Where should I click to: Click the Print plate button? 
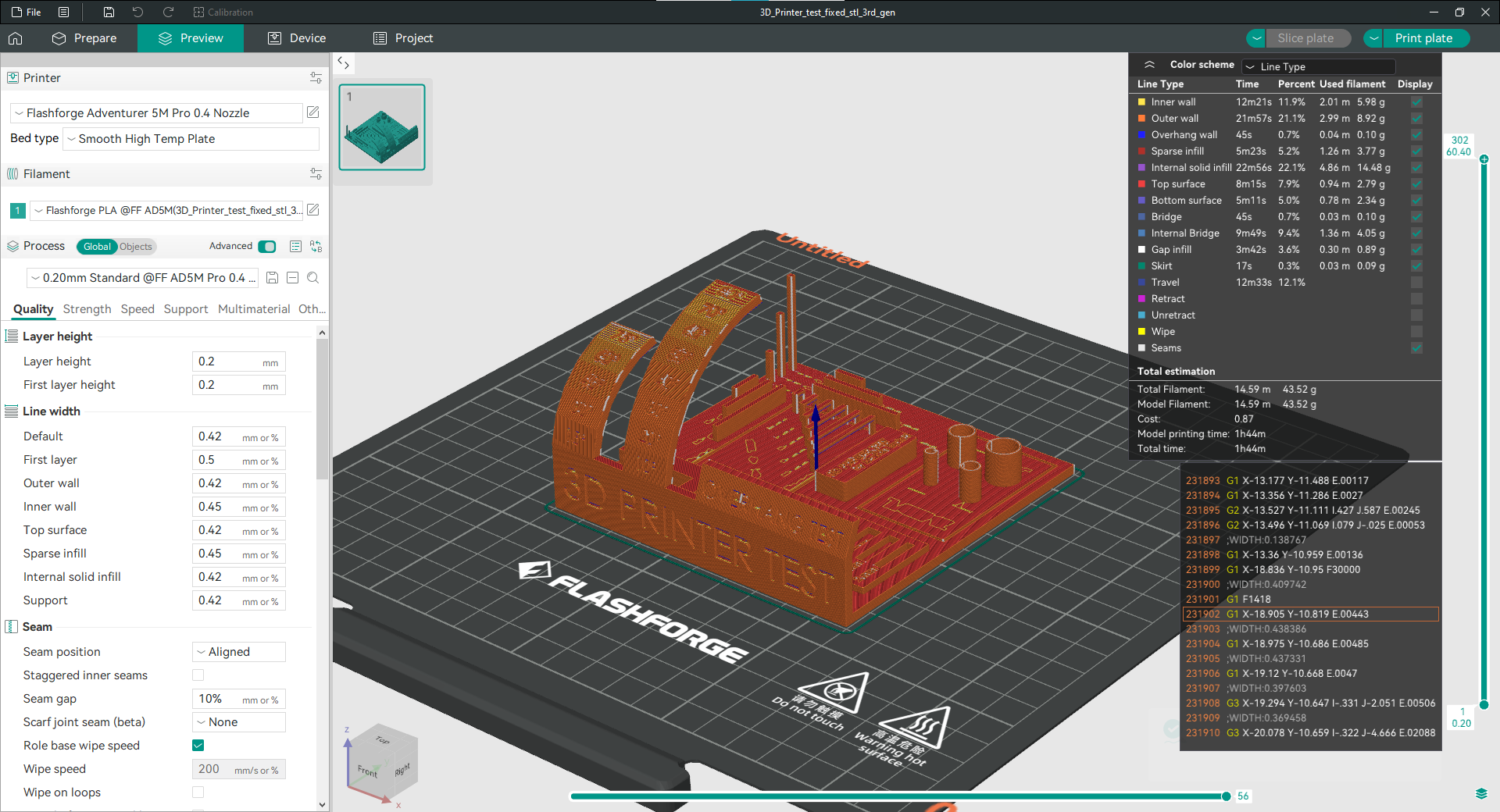click(1426, 38)
